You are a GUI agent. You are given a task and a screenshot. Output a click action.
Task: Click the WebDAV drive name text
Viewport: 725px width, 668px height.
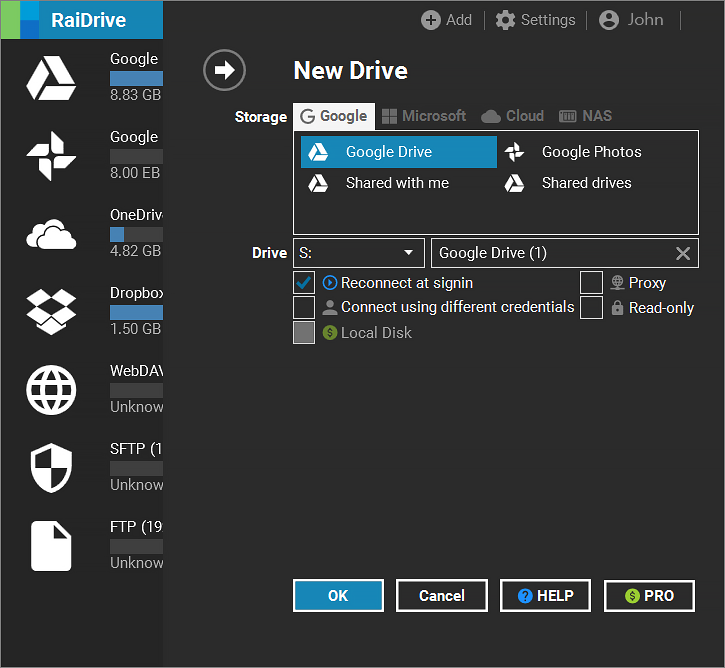136,371
